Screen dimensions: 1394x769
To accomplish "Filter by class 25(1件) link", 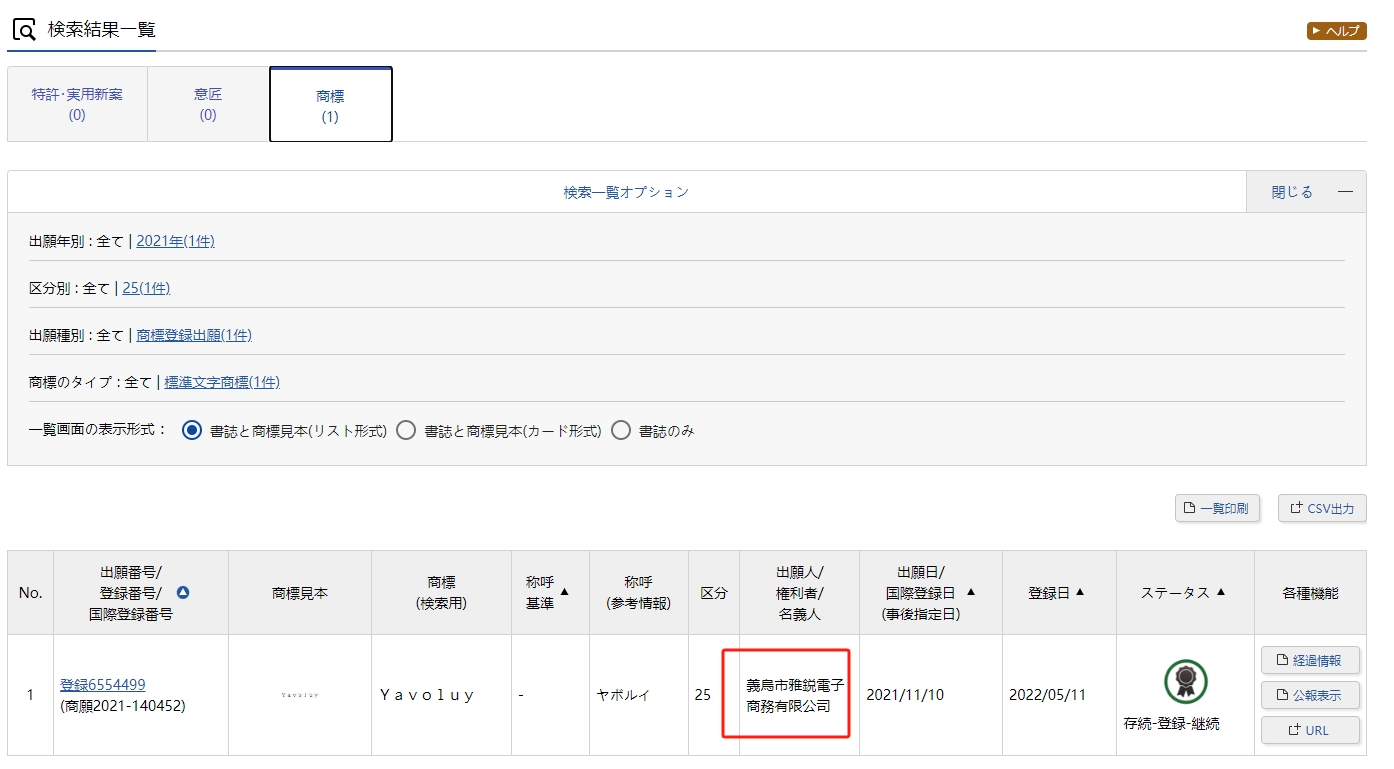I will 146,288.
